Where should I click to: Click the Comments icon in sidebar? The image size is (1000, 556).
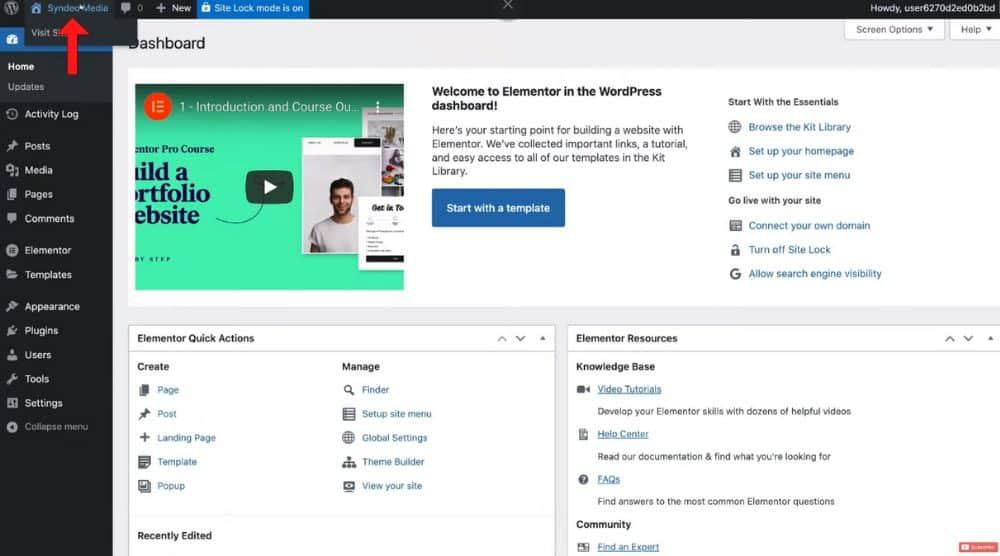(12, 218)
